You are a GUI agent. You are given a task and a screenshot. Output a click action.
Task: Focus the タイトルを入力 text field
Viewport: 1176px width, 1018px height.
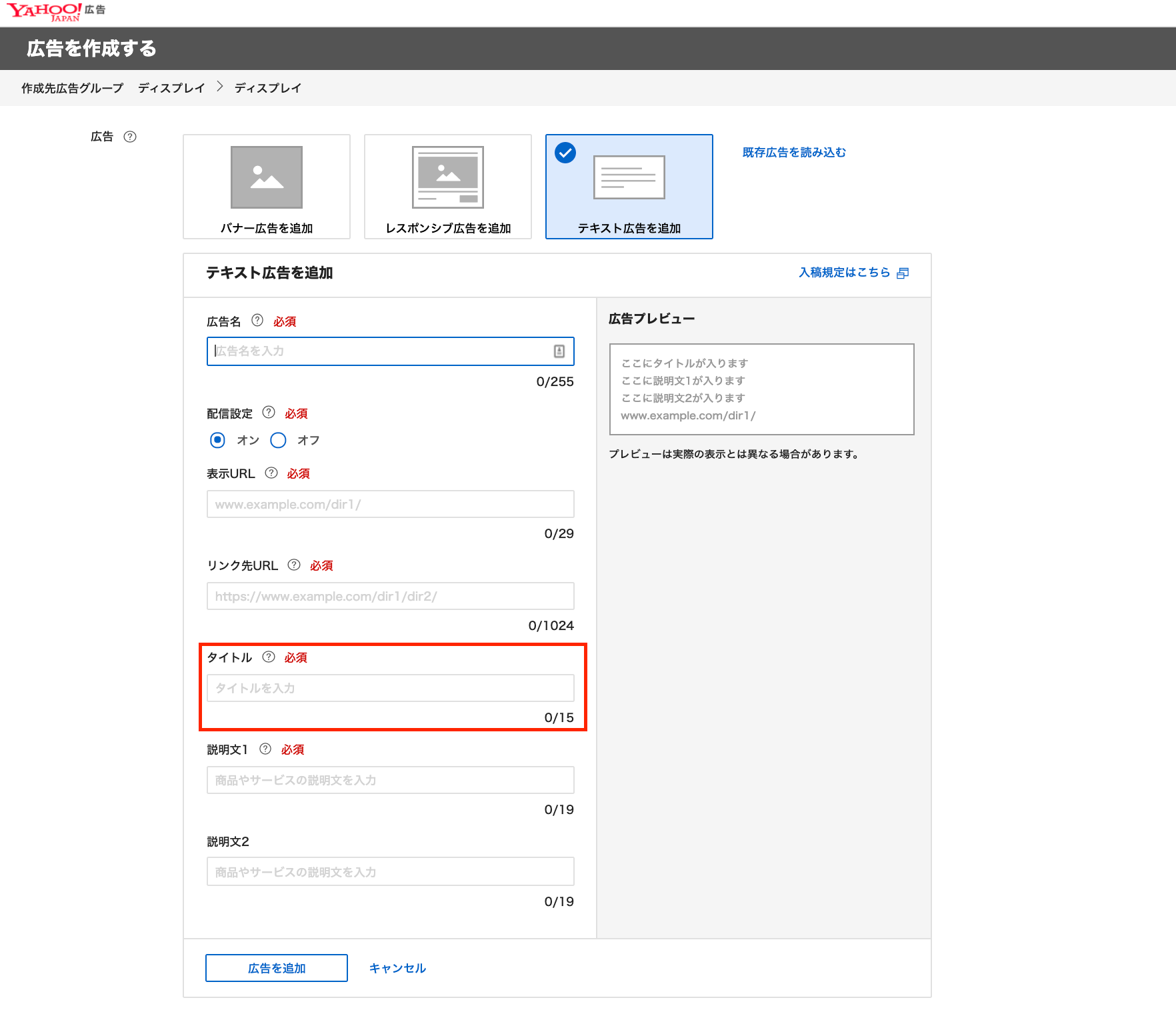click(391, 688)
